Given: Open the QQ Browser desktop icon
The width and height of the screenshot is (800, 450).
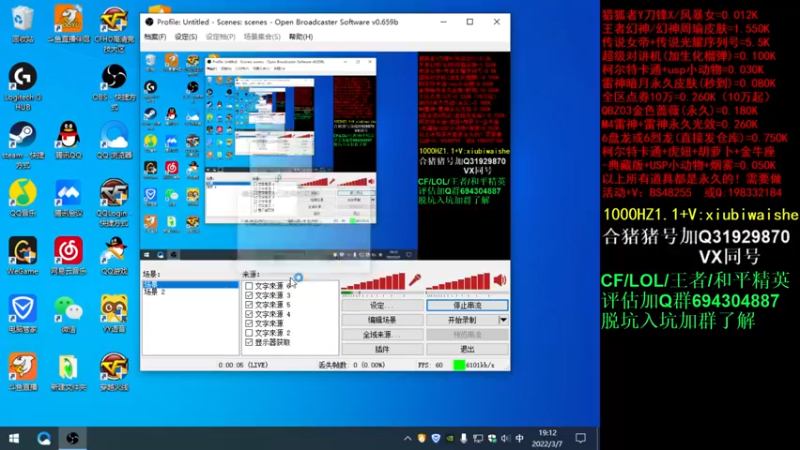Looking at the screenshot, I should [114, 140].
